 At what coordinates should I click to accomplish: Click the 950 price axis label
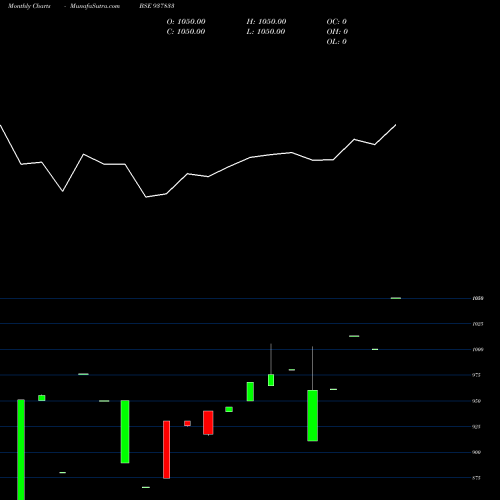477,401
